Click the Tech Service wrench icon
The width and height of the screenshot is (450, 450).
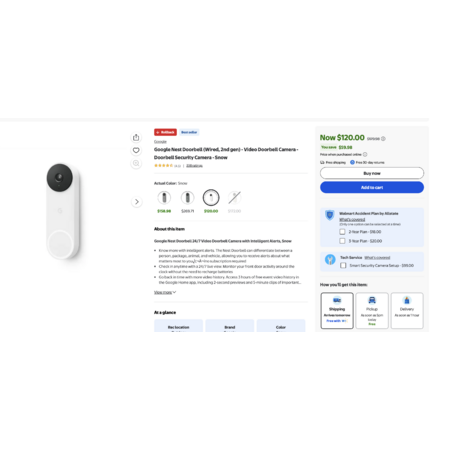(x=330, y=259)
